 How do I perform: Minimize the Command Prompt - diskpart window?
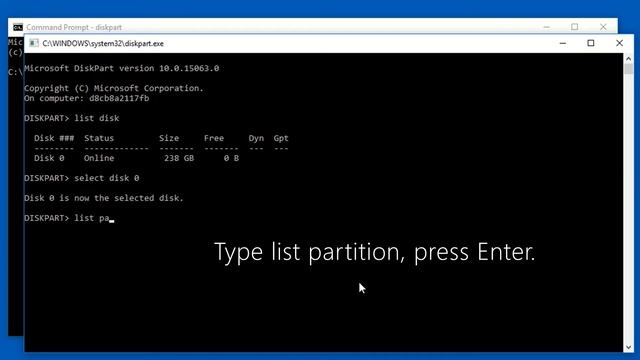coord(547,27)
